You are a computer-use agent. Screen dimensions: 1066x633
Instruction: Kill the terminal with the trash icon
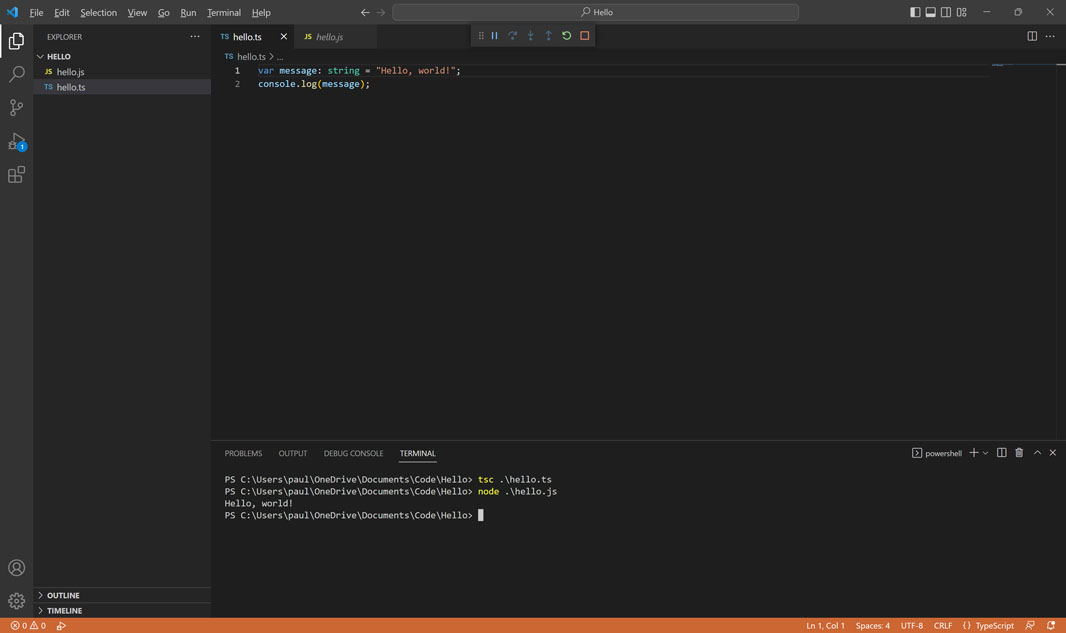pyautogui.click(x=1019, y=453)
